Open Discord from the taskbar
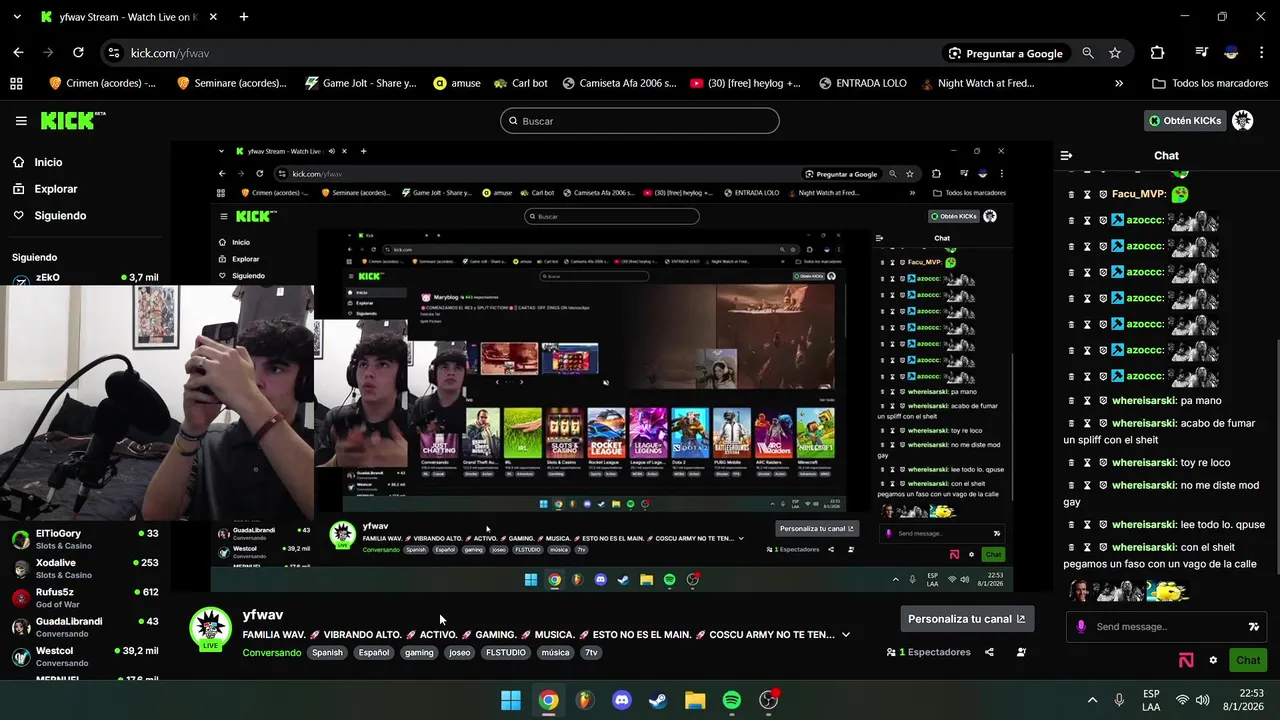Image resolution: width=1280 pixels, height=720 pixels. click(x=622, y=700)
